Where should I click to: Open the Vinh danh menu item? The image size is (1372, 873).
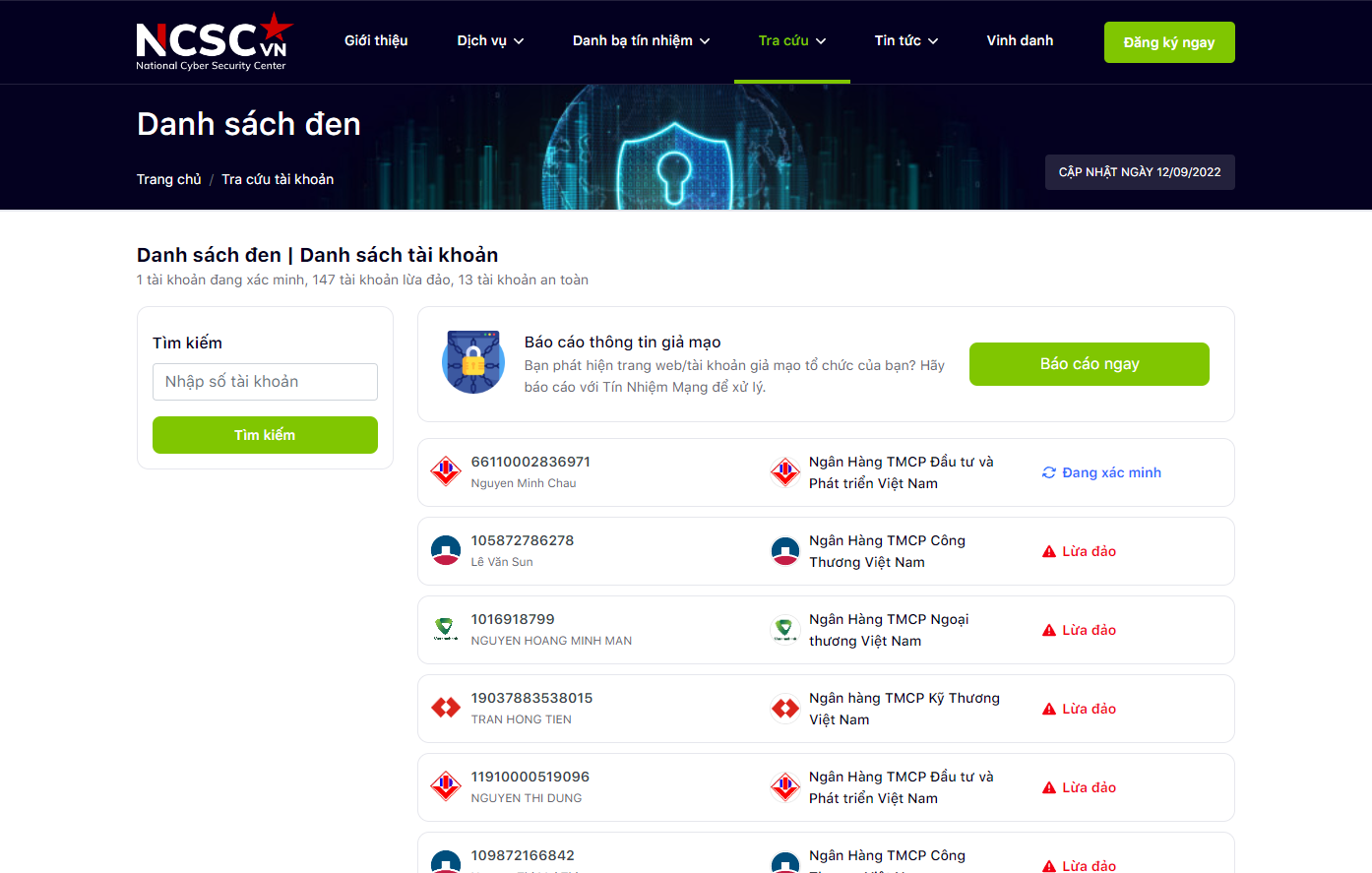1020,40
